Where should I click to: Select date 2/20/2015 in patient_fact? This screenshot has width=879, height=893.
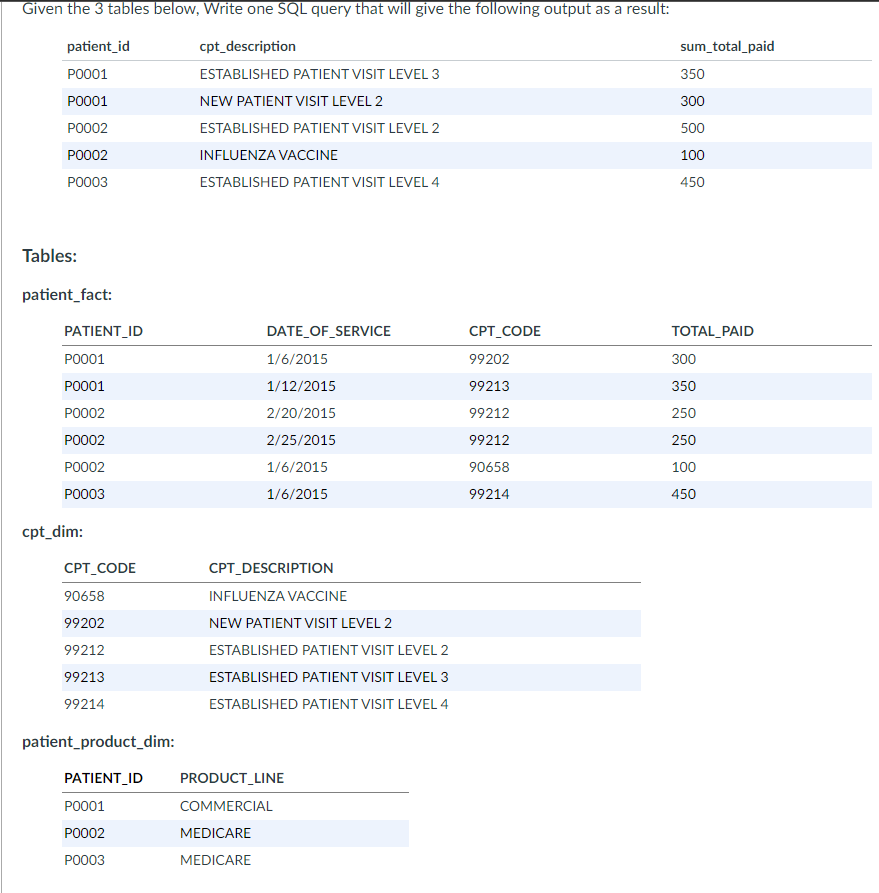point(301,413)
